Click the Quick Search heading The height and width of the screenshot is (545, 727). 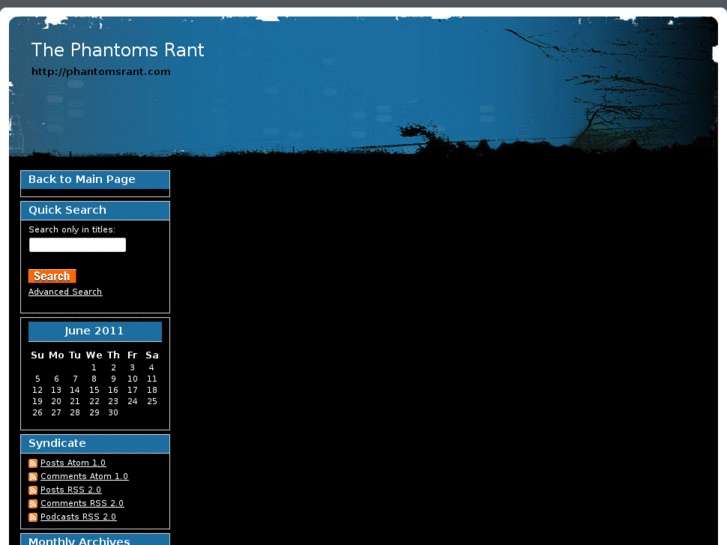(67, 210)
